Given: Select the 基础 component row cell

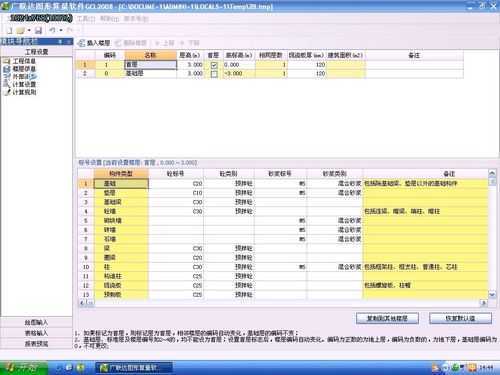Looking at the screenshot, I should click(x=121, y=184).
